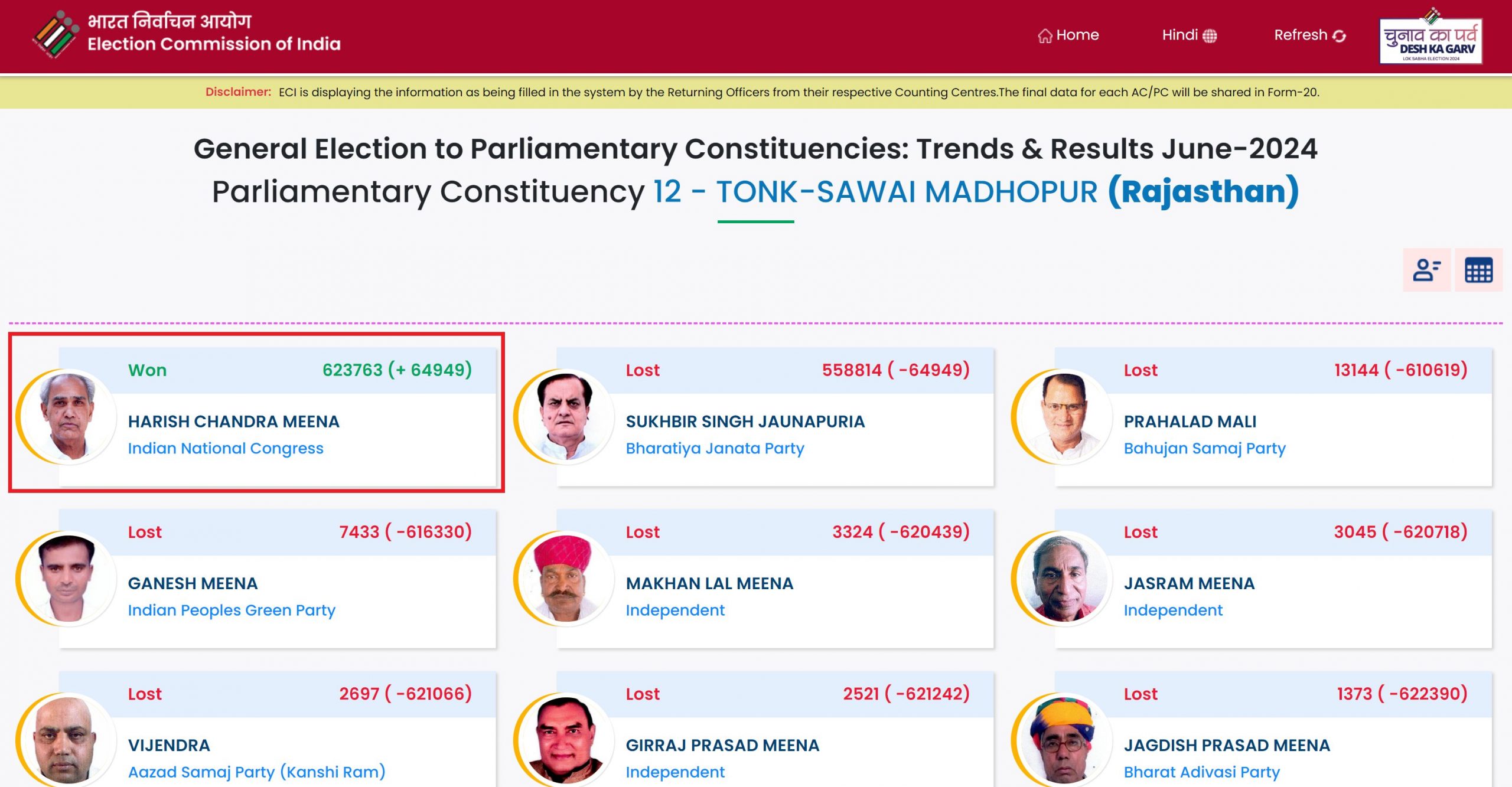
Task: Switch to candidate card view icon
Action: 1426,270
